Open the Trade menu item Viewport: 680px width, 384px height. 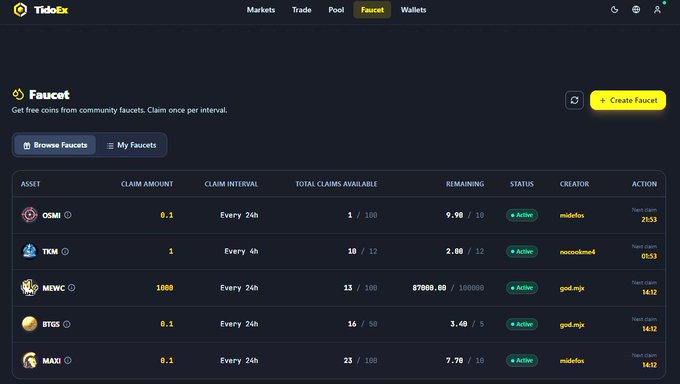301,10
